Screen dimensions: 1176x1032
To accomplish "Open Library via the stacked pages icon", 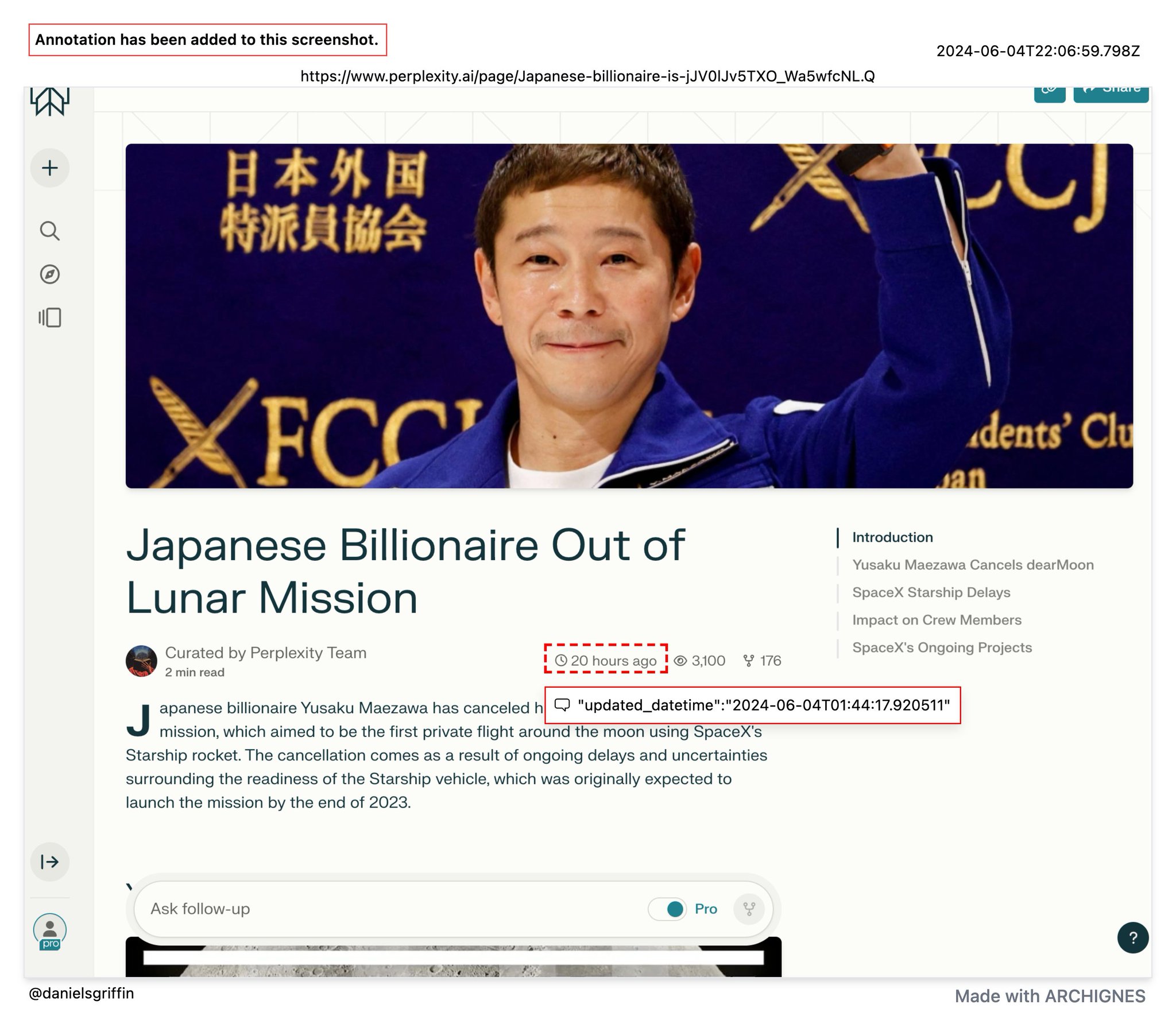I will pyautogui.click(x=50, y=317).
